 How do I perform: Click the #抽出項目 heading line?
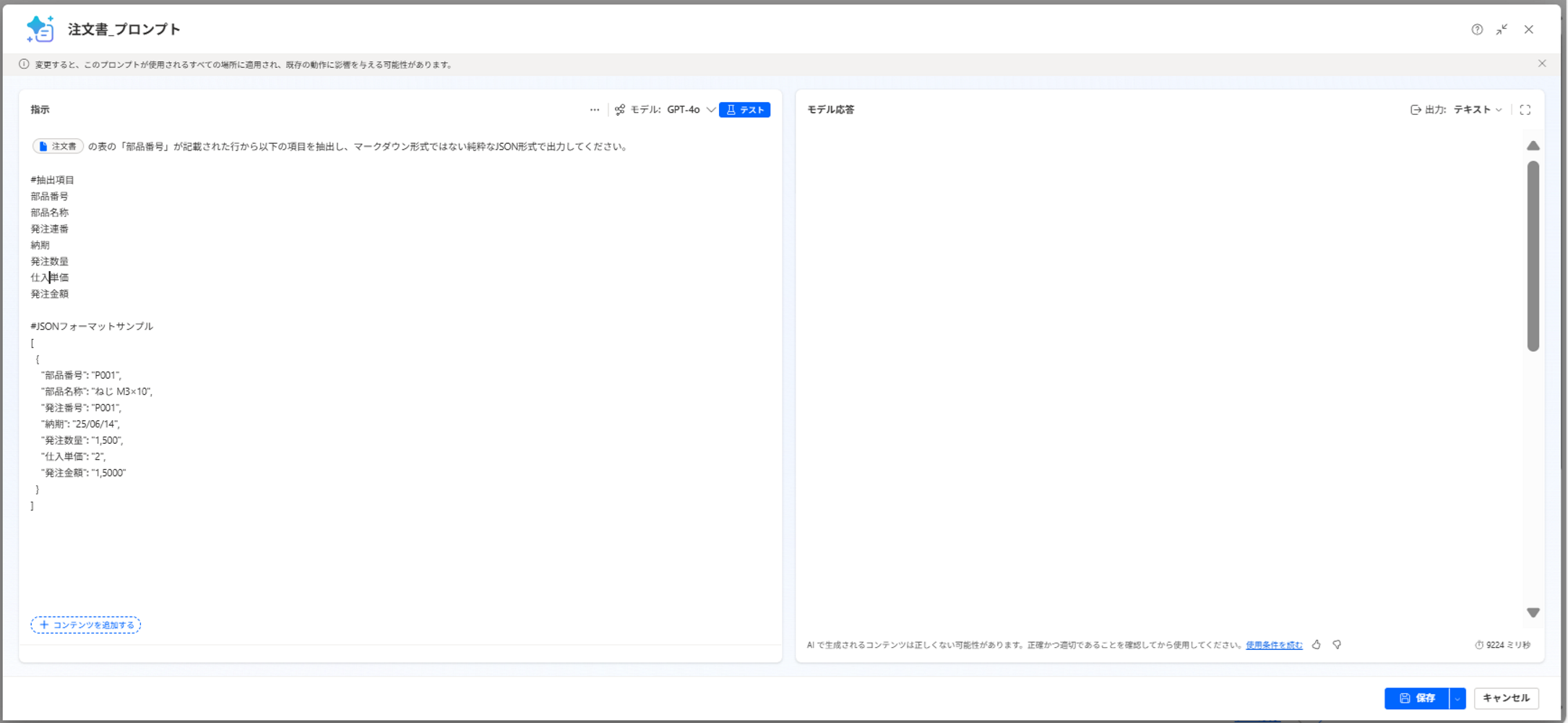point(53,180)
